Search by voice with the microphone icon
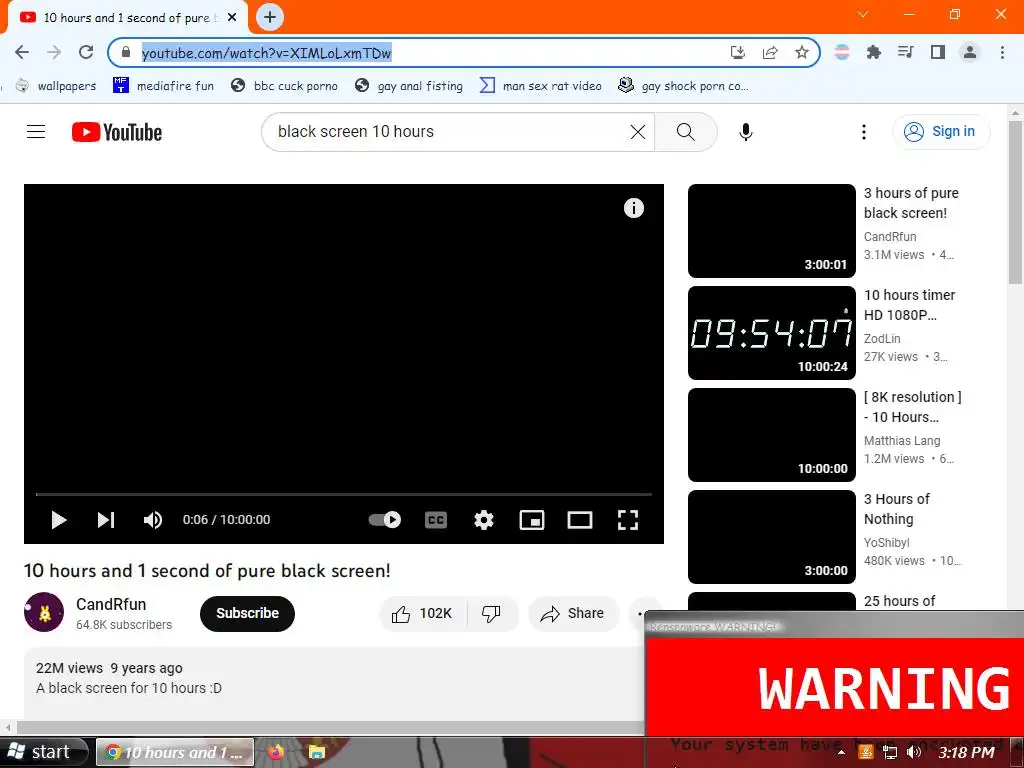This screenshot has width=1024, height=768. click(746, 132)
